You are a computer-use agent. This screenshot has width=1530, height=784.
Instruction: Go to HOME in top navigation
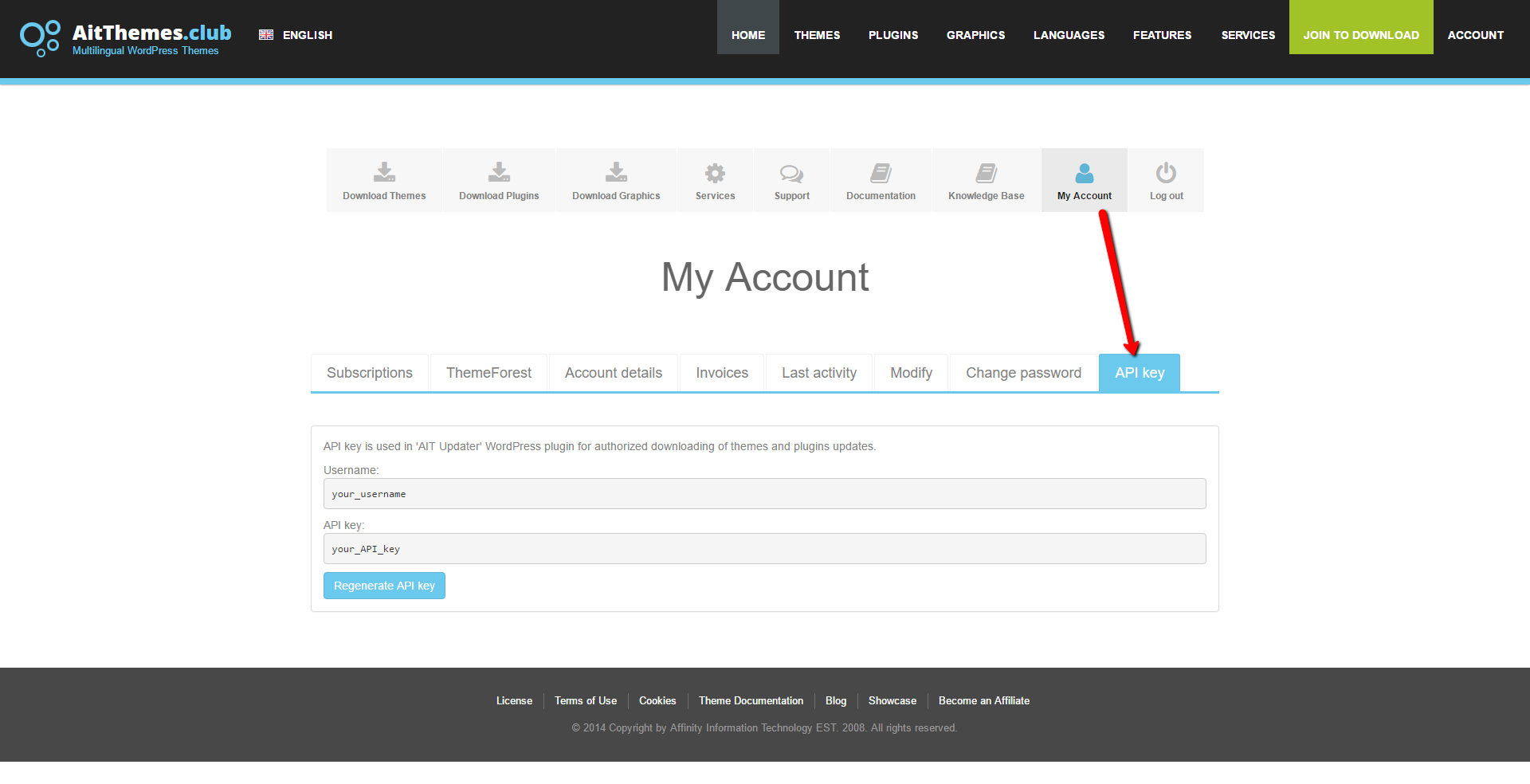click(x=748, y=27)
